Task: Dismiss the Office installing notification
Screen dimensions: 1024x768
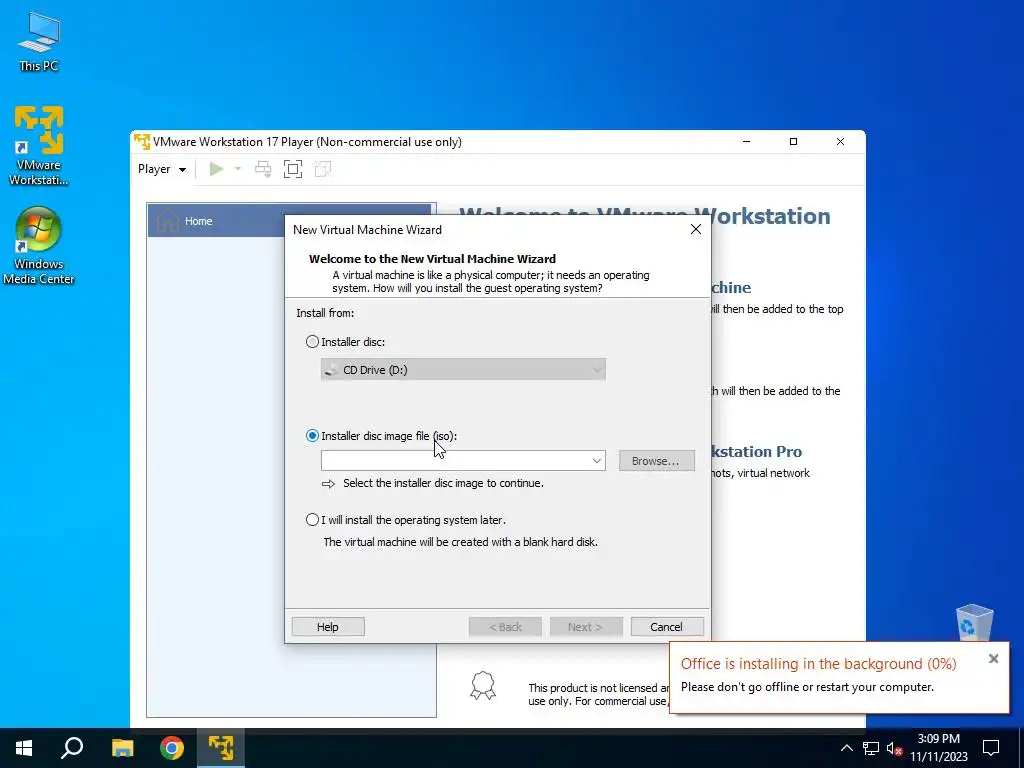Action: [x=993, y=658]
